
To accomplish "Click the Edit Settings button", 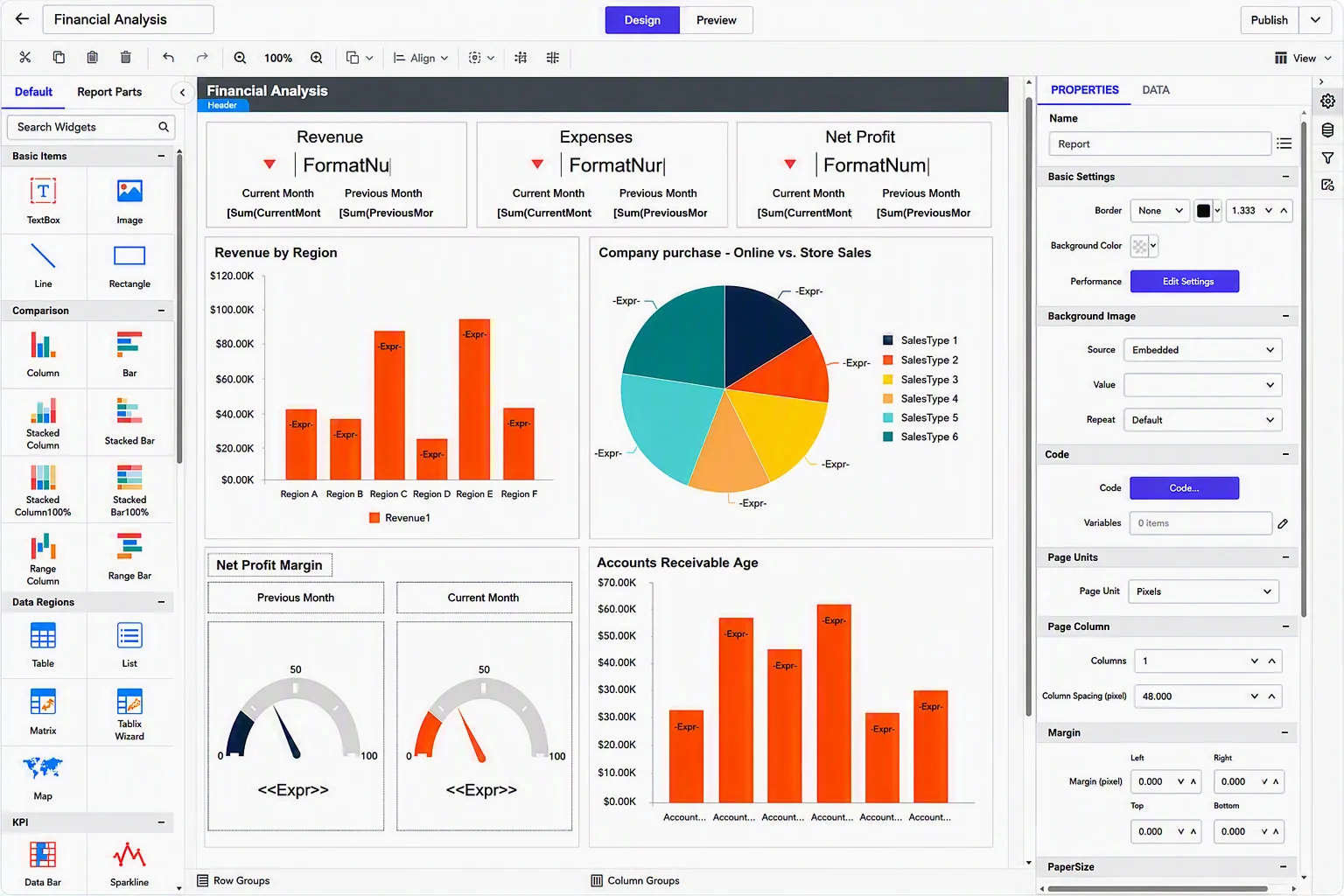I will [x=1185, y=282].
